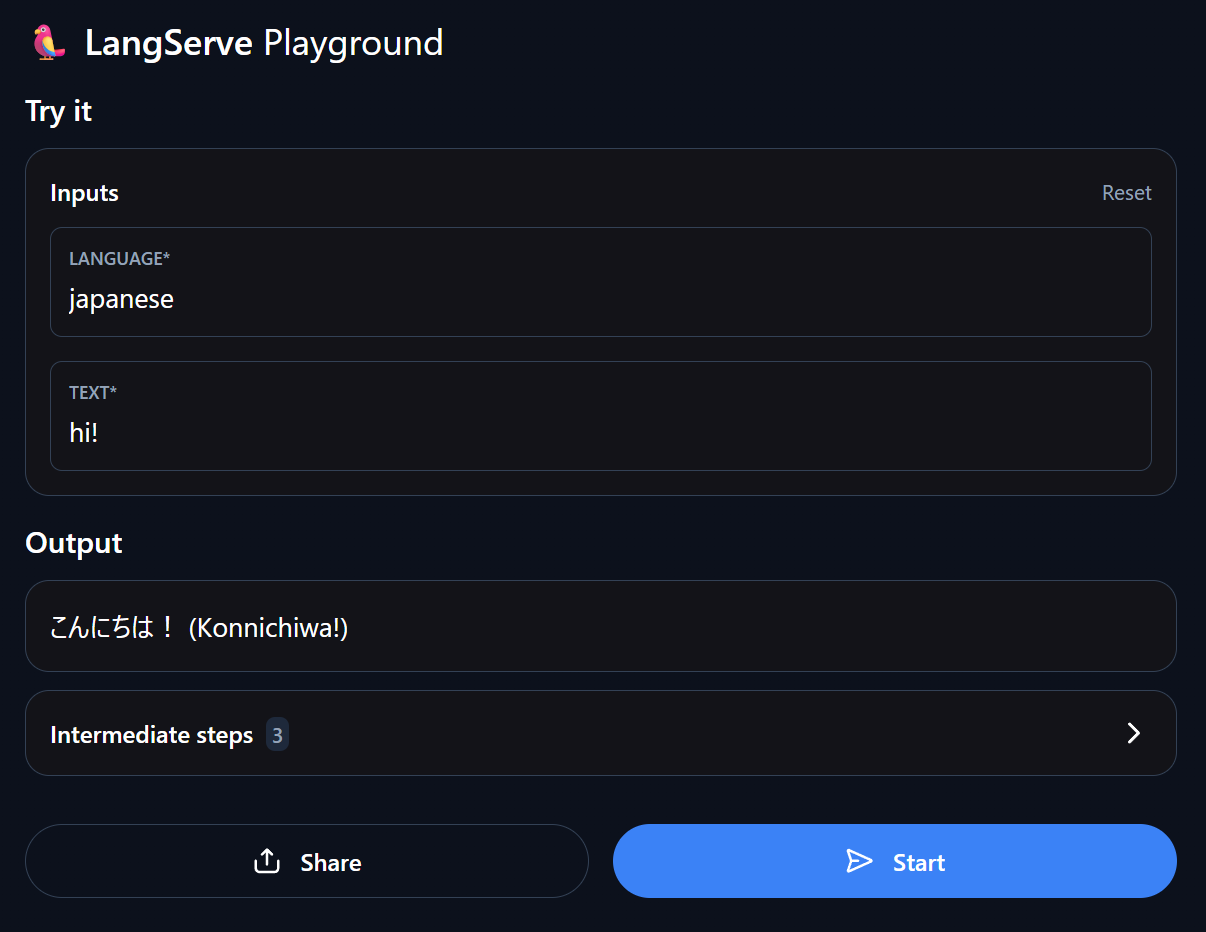Select the LANGUAGE field label
This screenshot has width=1206, height=932.
coord(119,258)
